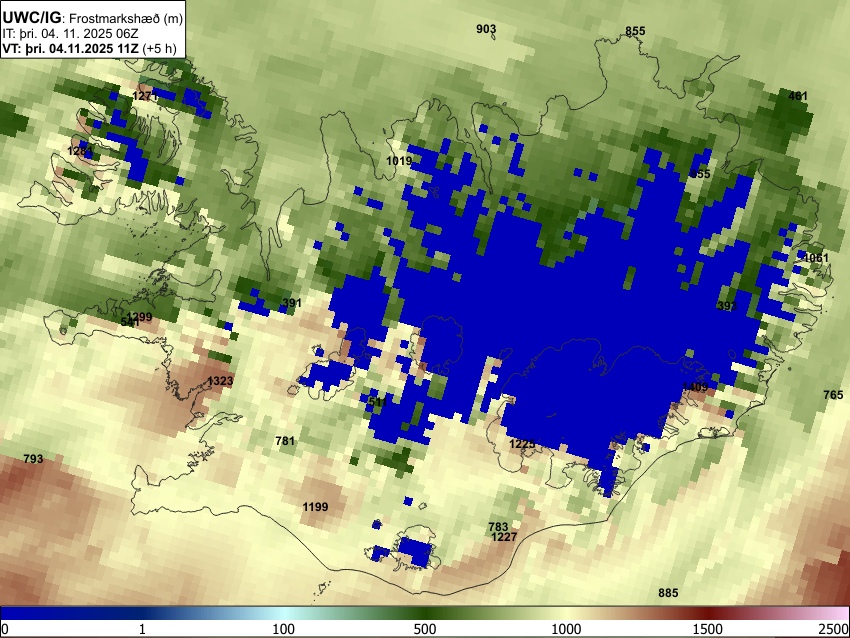850x638 pixels.
Task: Click the map value 781
Action: coord(285,441)
